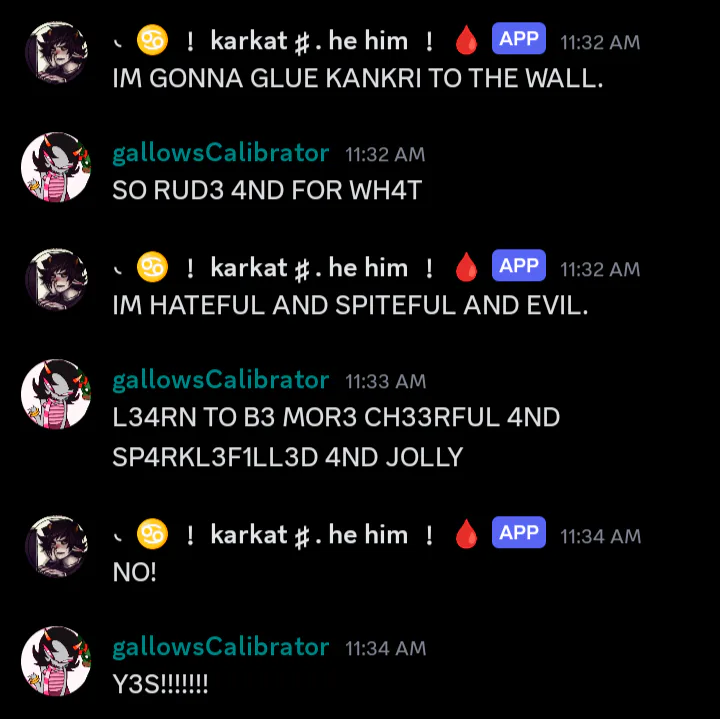Image resolution: width=720 pixels, height=719 pixels.
Task: Click gallowsCalibrator's avatar beside the L34RN TO B3 message
Action: pyautogui.click(x=56, y=393)
